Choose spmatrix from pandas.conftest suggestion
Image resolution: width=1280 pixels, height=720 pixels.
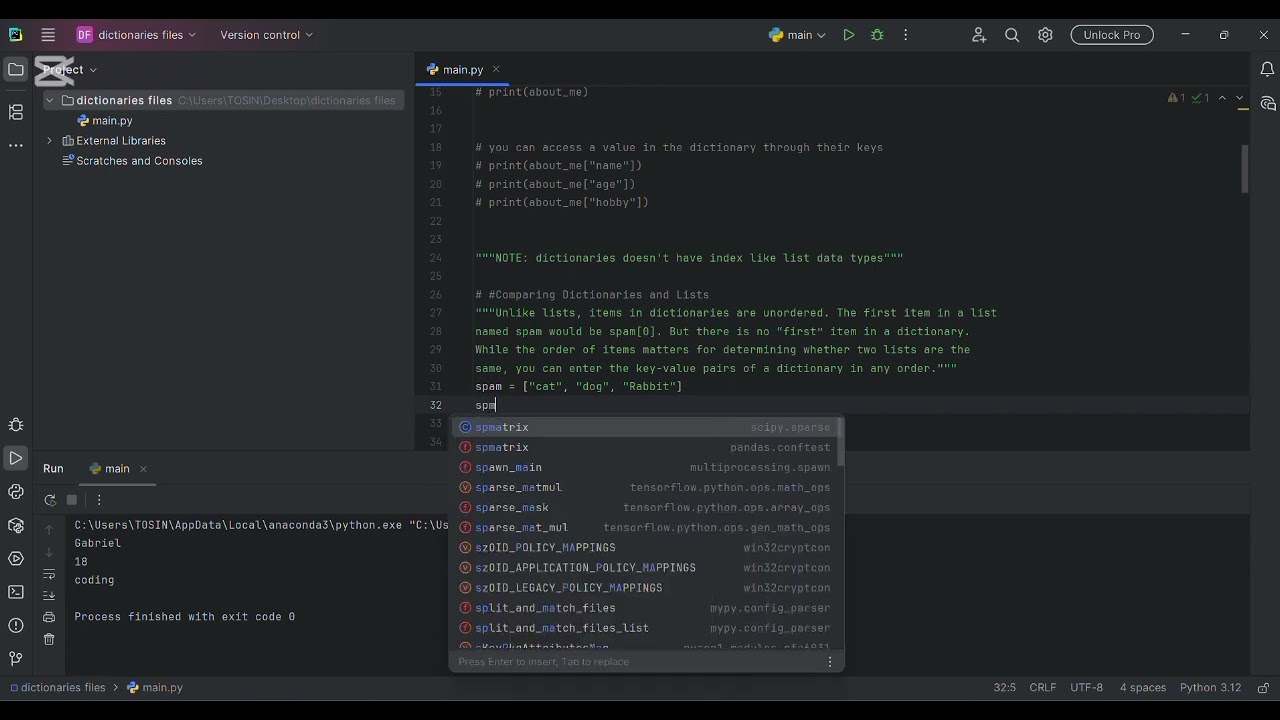(x=644, y=448)
